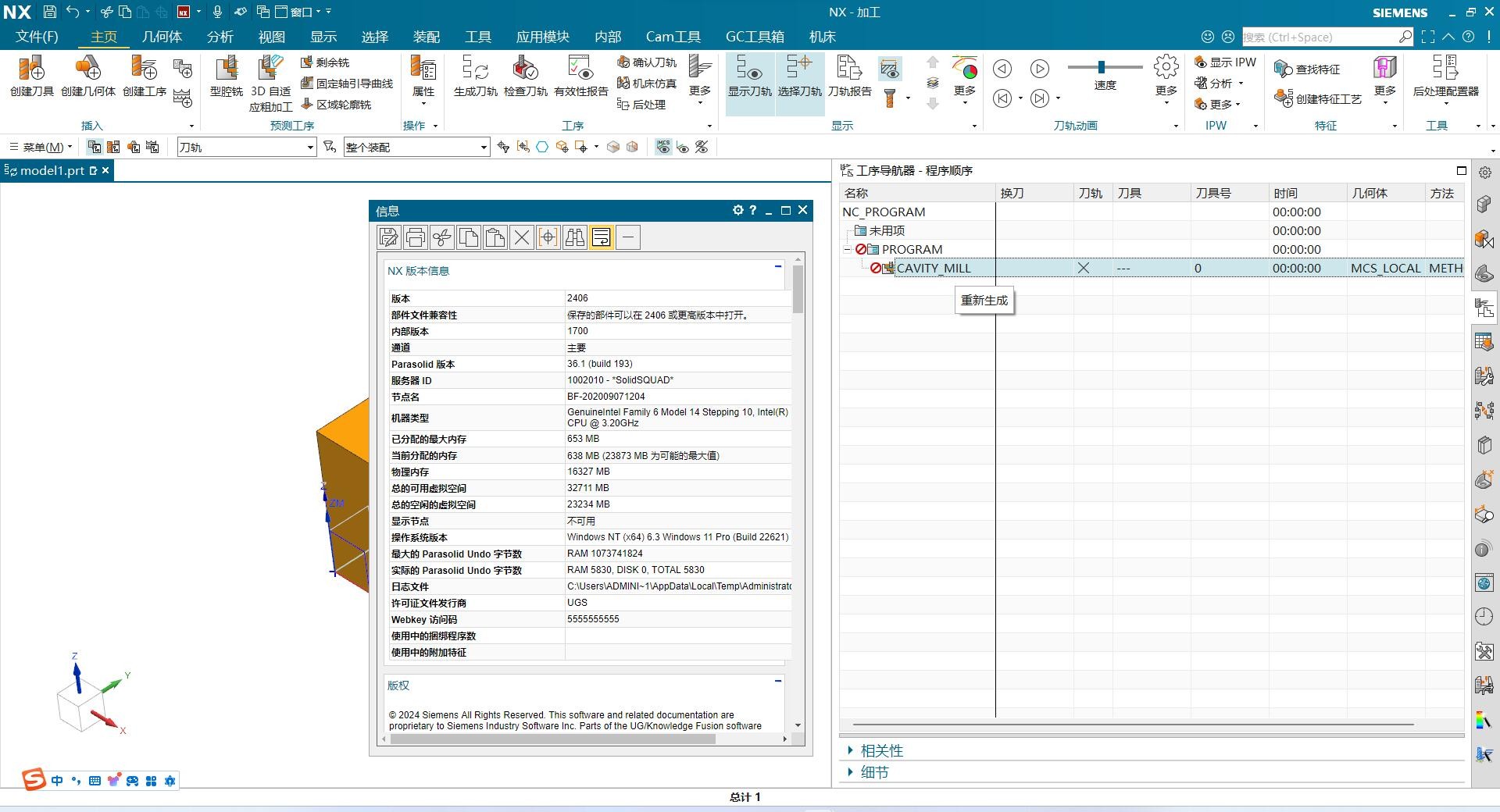Open Tool Path Report (刀轨报告)
This screenshot has width=1500, height=812.
point(849,76)
